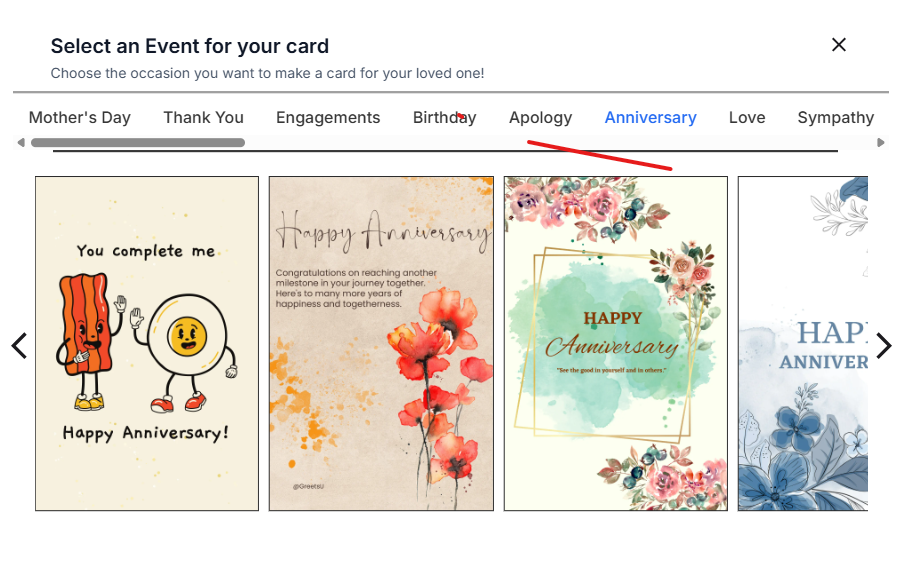Choose the bacon and egg anniversary card
The height and width of the screenshot is (572, 903).
(x=147, y=344)
